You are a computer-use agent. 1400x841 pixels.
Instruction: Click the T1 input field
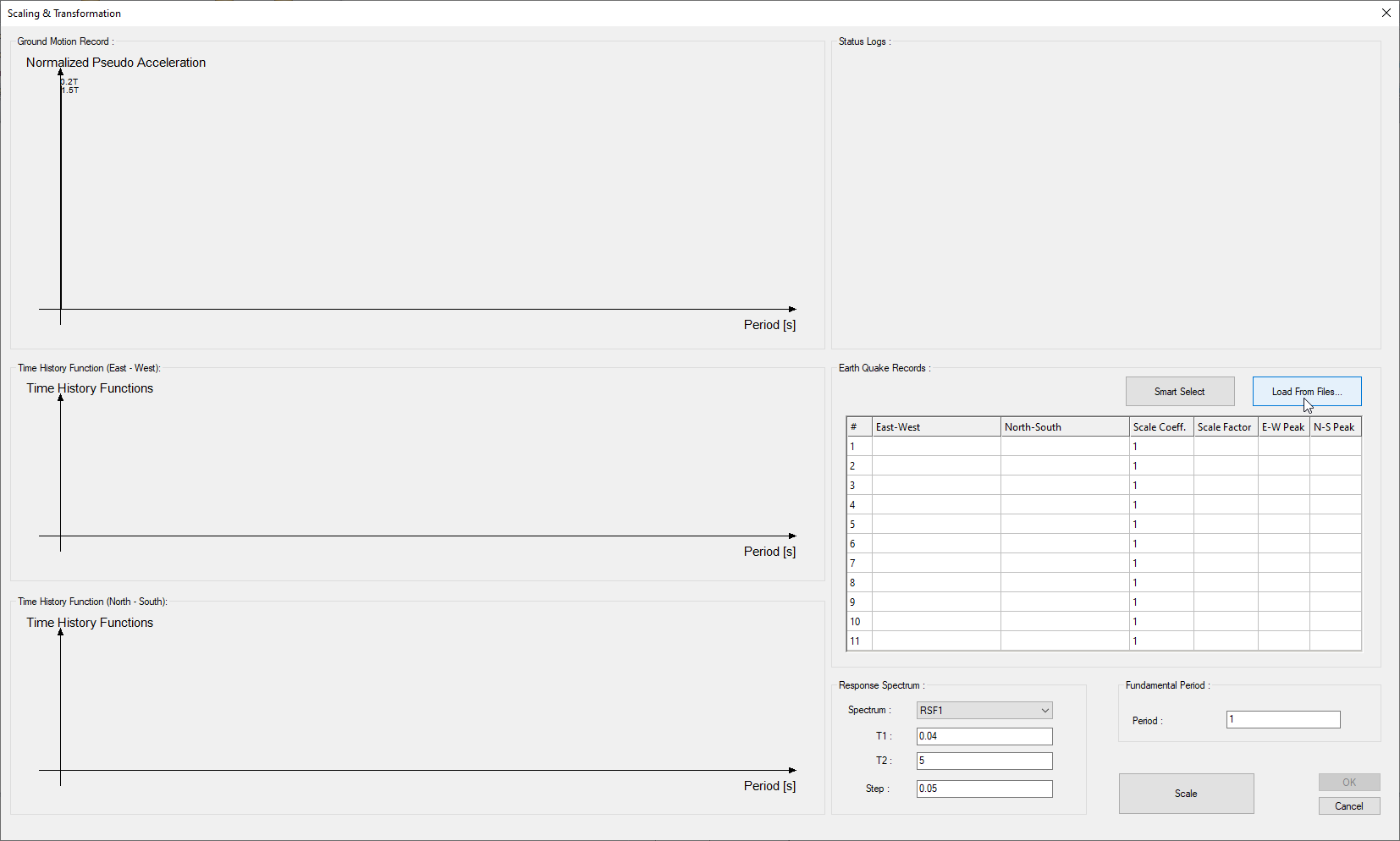click(984, 736)
